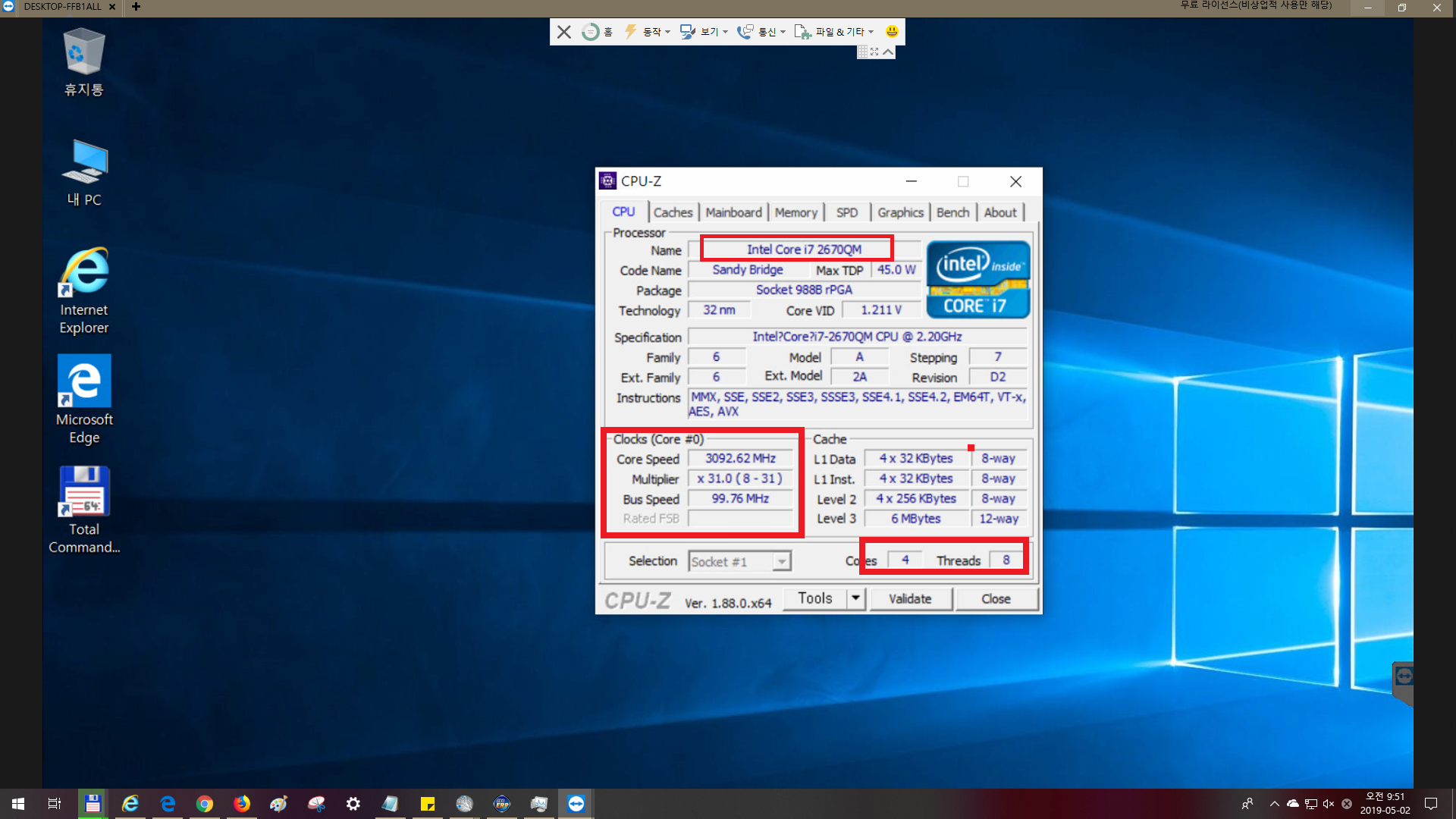Show hidden system tray icons
The width and height of the screenshot is (1456, 819).
(1275, 804)
